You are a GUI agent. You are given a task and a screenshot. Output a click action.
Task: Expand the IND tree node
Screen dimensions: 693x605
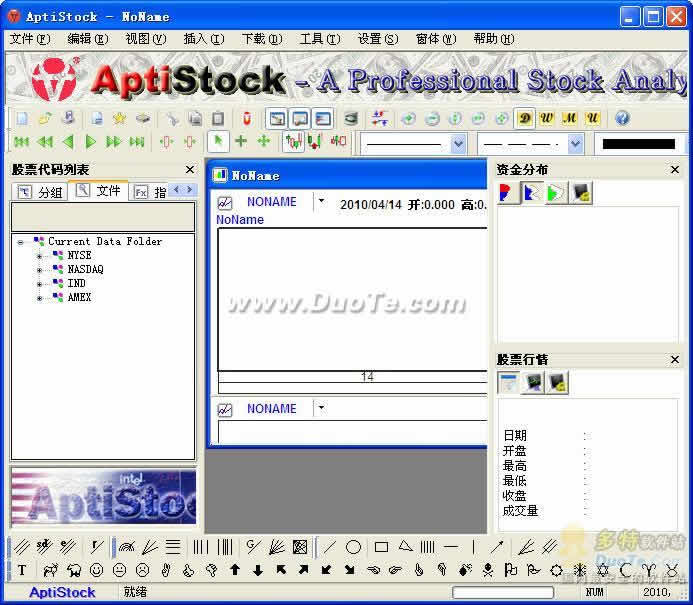coord(39,284)
